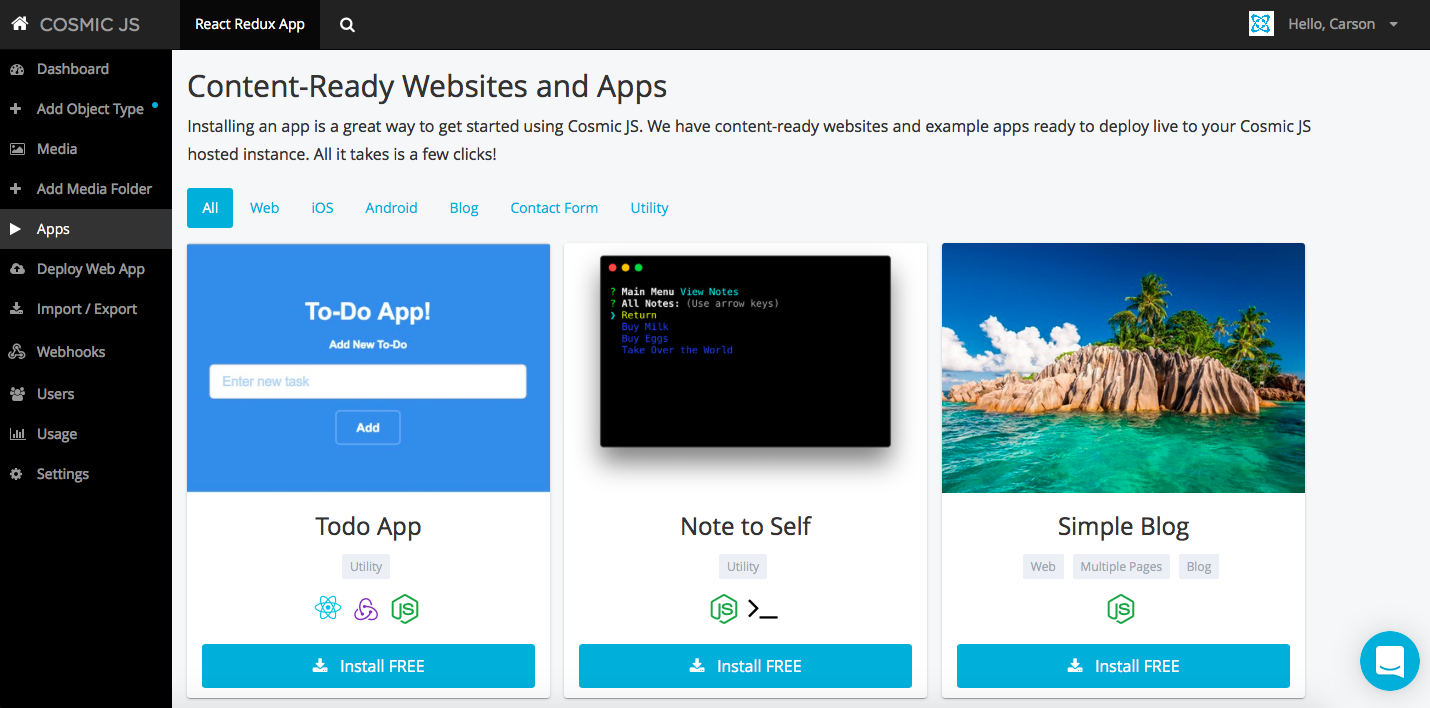This screenshot has width=1430, height=708.
Task: Click the download icon beside Import / Export
Action: pos(16,309)
